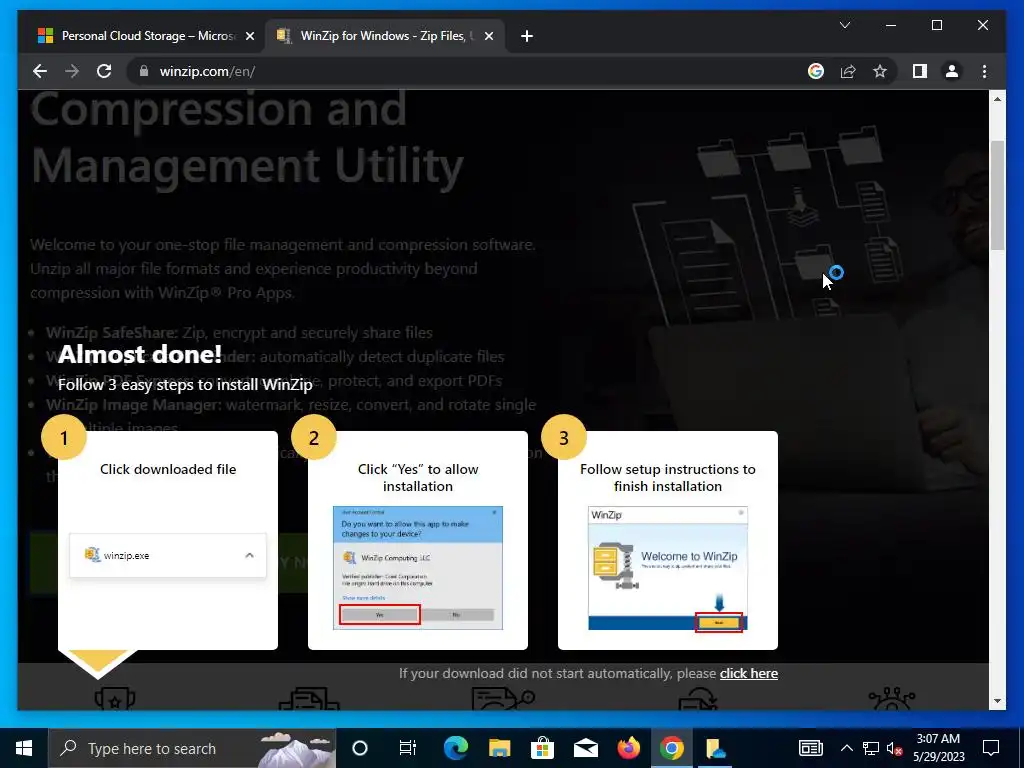Close the Personal Cloud Storage tab
The width and height of the screenshot is (1024, 768).
pyautogui.click(x=249, y=36)
